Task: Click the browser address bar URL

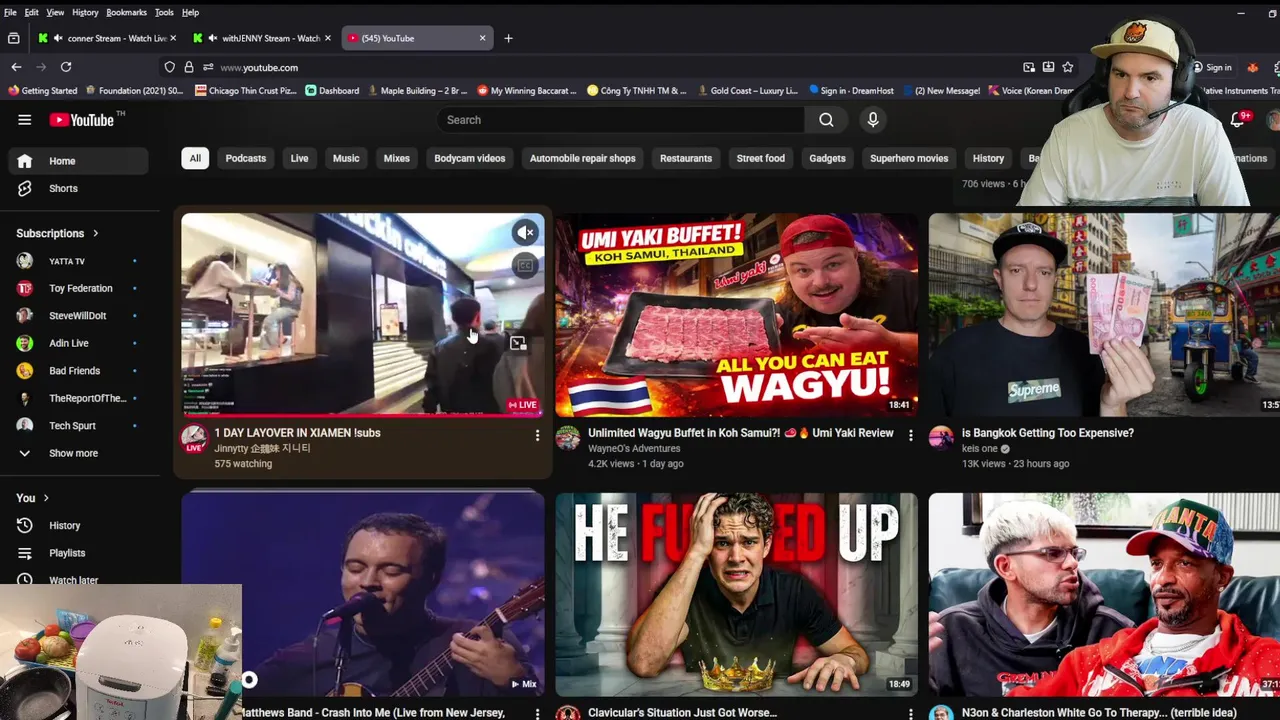Action: (x=259, y=68)
